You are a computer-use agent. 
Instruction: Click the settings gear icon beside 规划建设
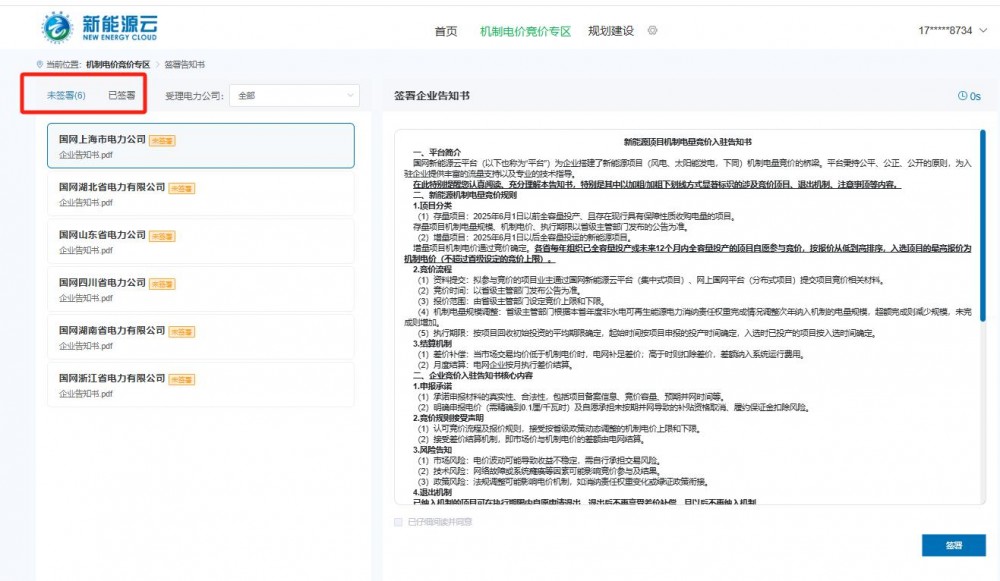(652, 31)
